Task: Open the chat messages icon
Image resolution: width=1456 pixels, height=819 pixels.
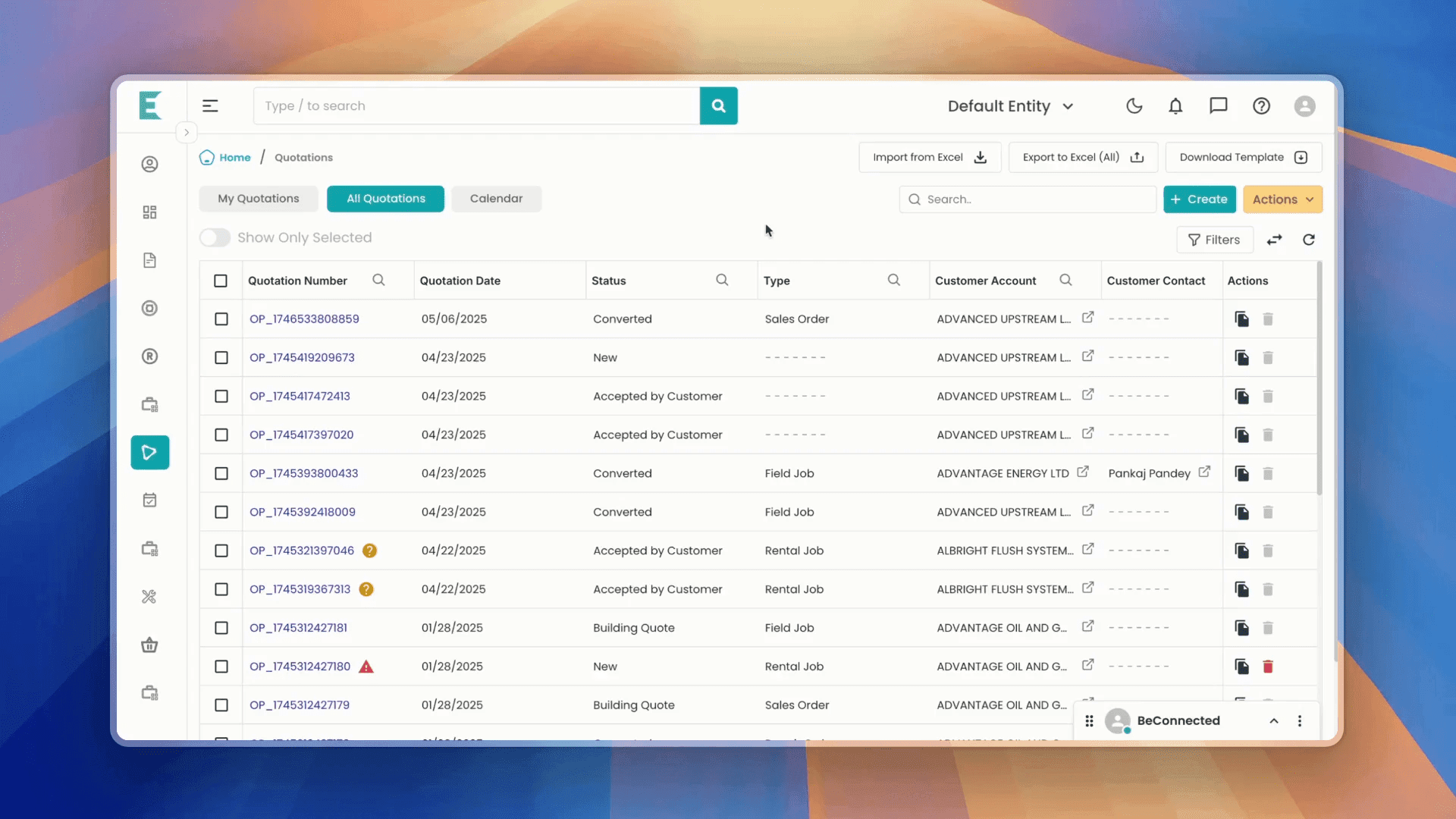Action: pos(1218,106)
